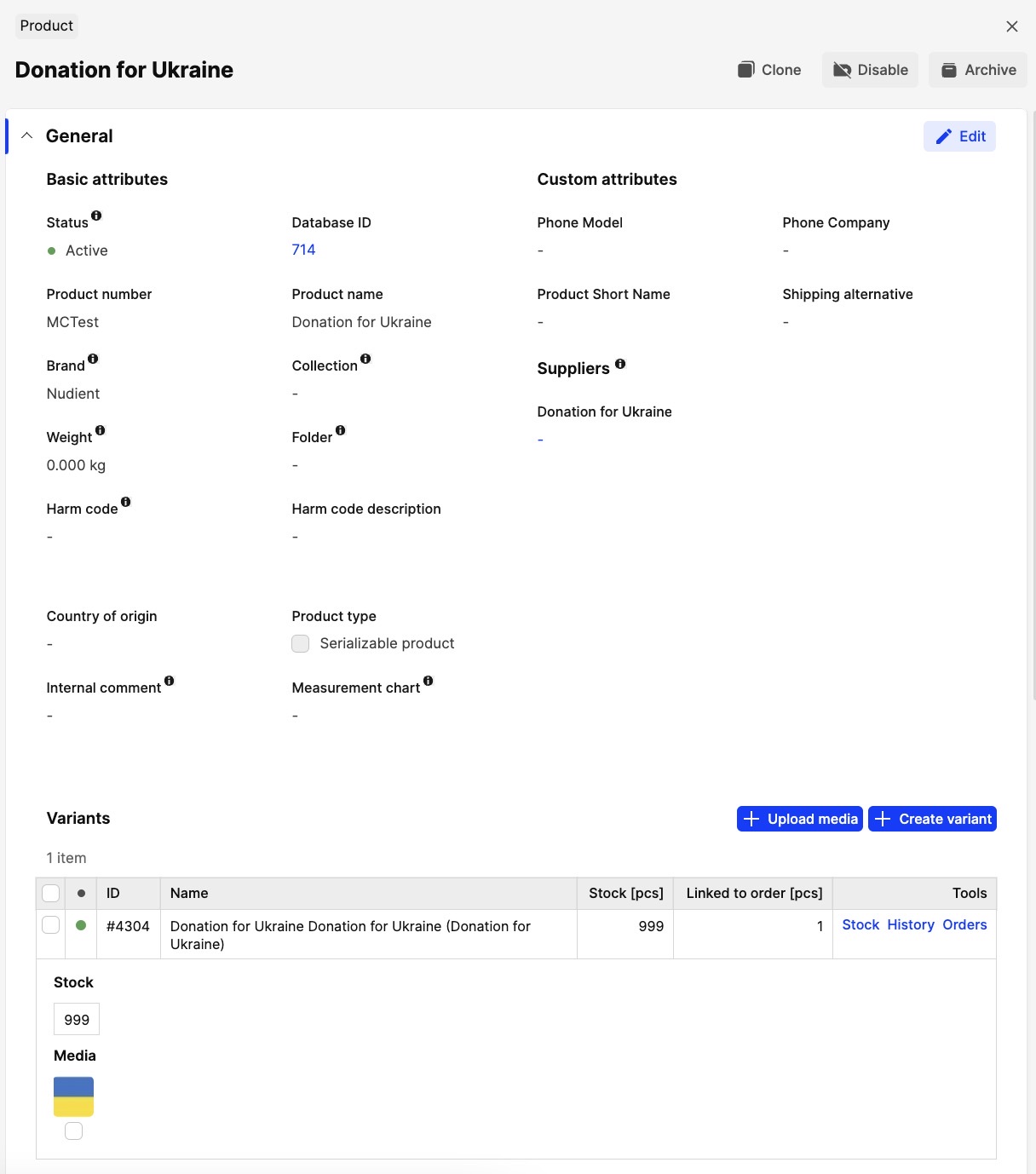The width and height of the screenshot is (1036, 1174).
Task: Click the info icon next to Status
Action: coord(96,216)
